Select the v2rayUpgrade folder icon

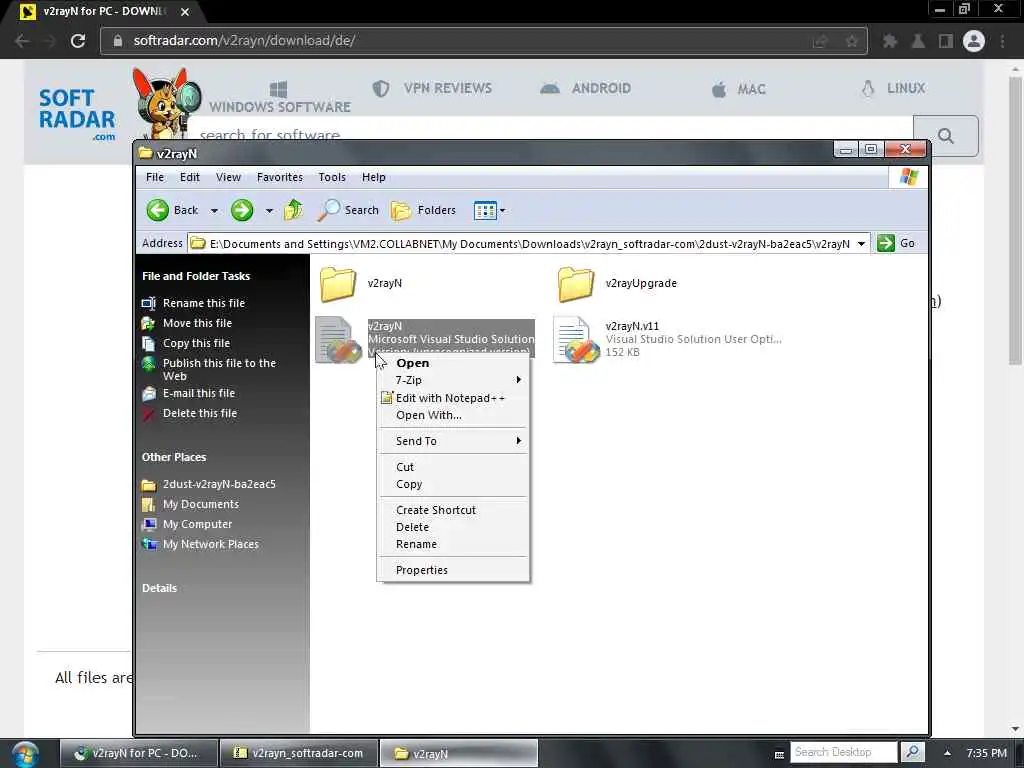point(575,284)
